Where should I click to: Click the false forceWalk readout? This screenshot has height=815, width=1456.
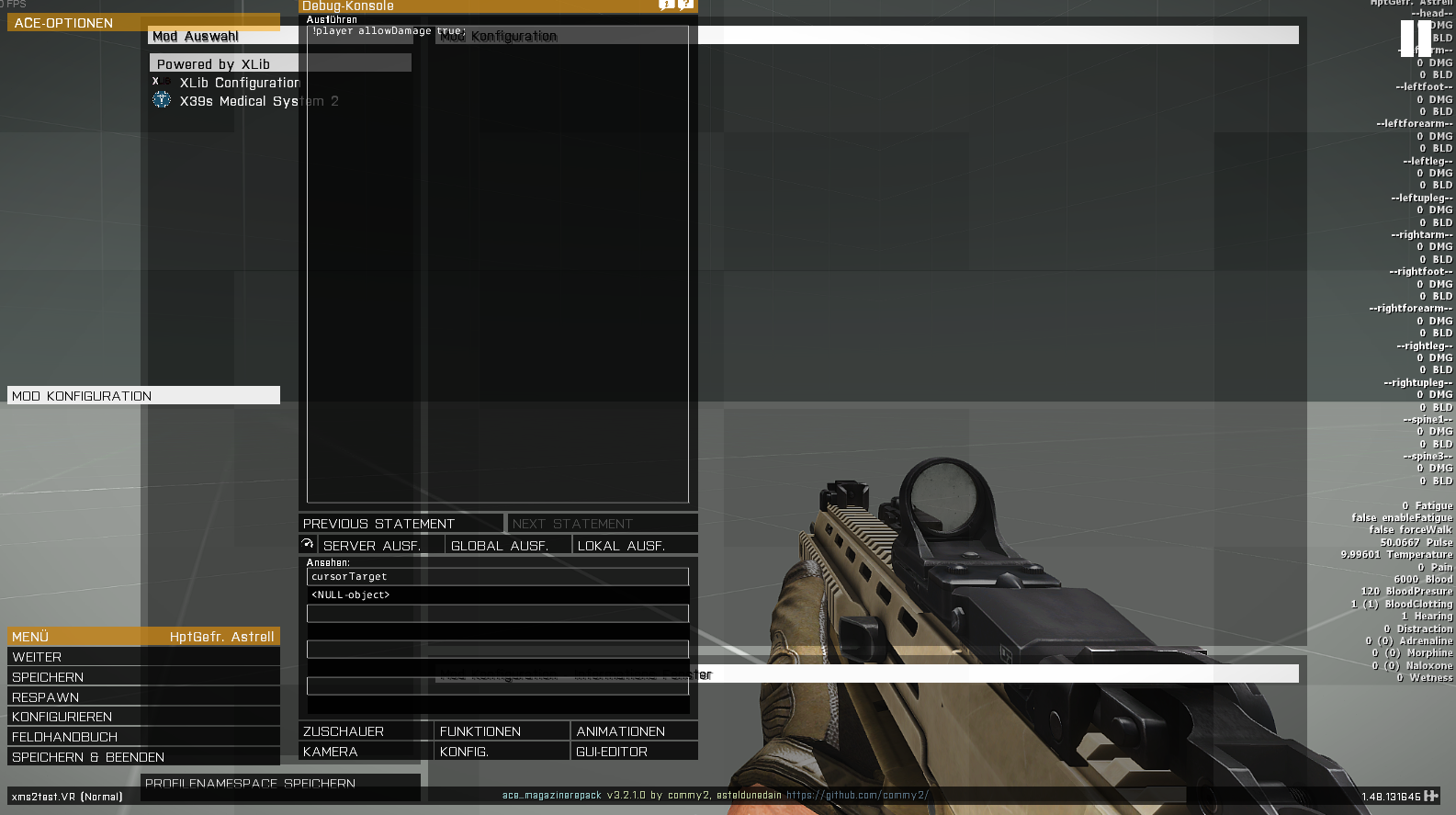pos(1410,530)
